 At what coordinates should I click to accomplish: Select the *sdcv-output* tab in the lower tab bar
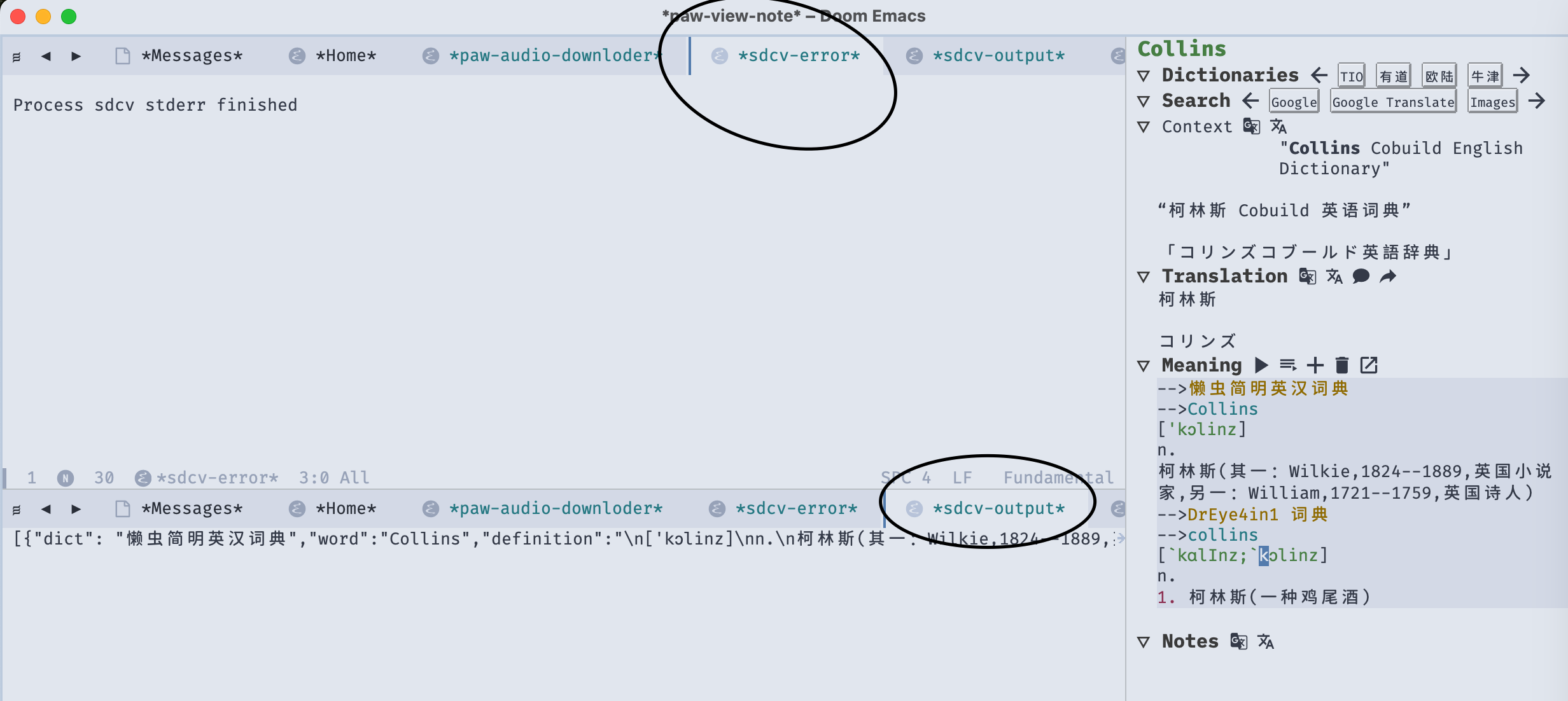(986, 509)
